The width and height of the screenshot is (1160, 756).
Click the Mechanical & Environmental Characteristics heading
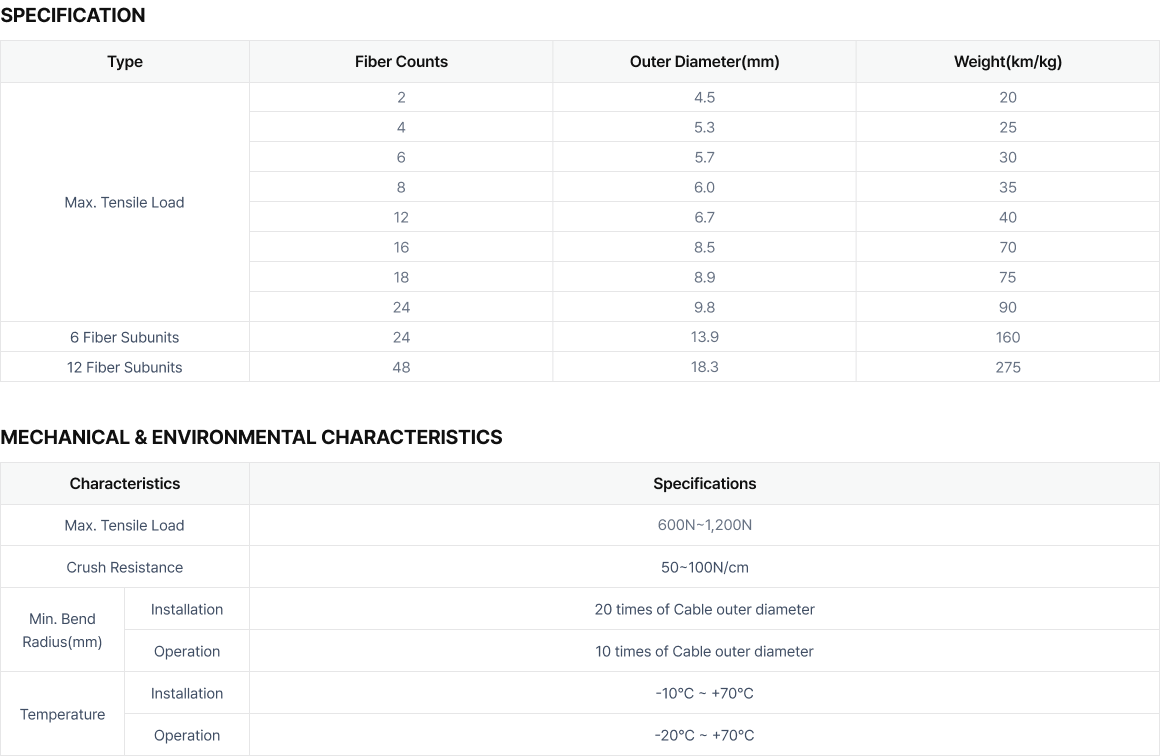[251, 437]
